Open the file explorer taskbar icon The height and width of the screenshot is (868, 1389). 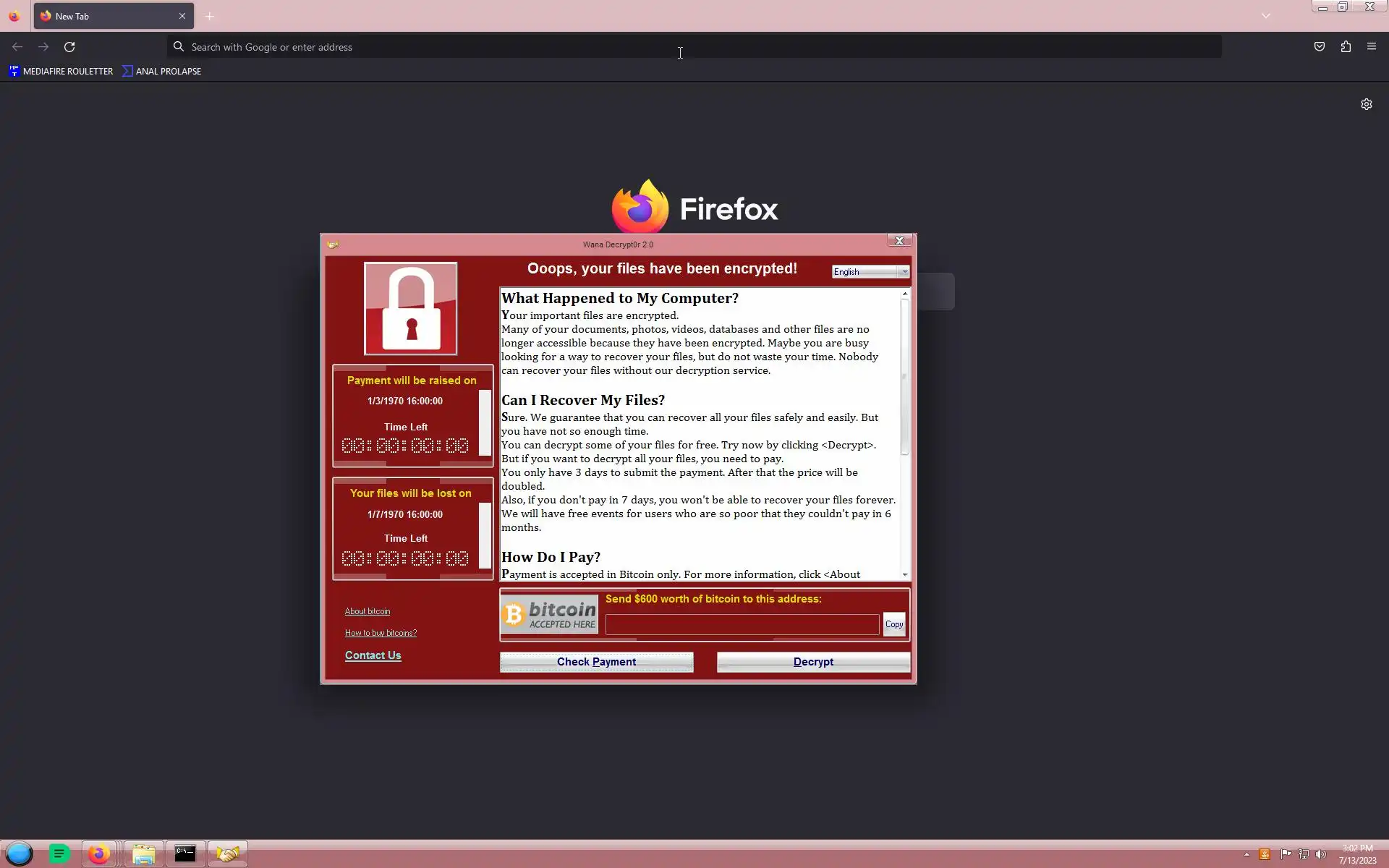(x=143, y=854)
